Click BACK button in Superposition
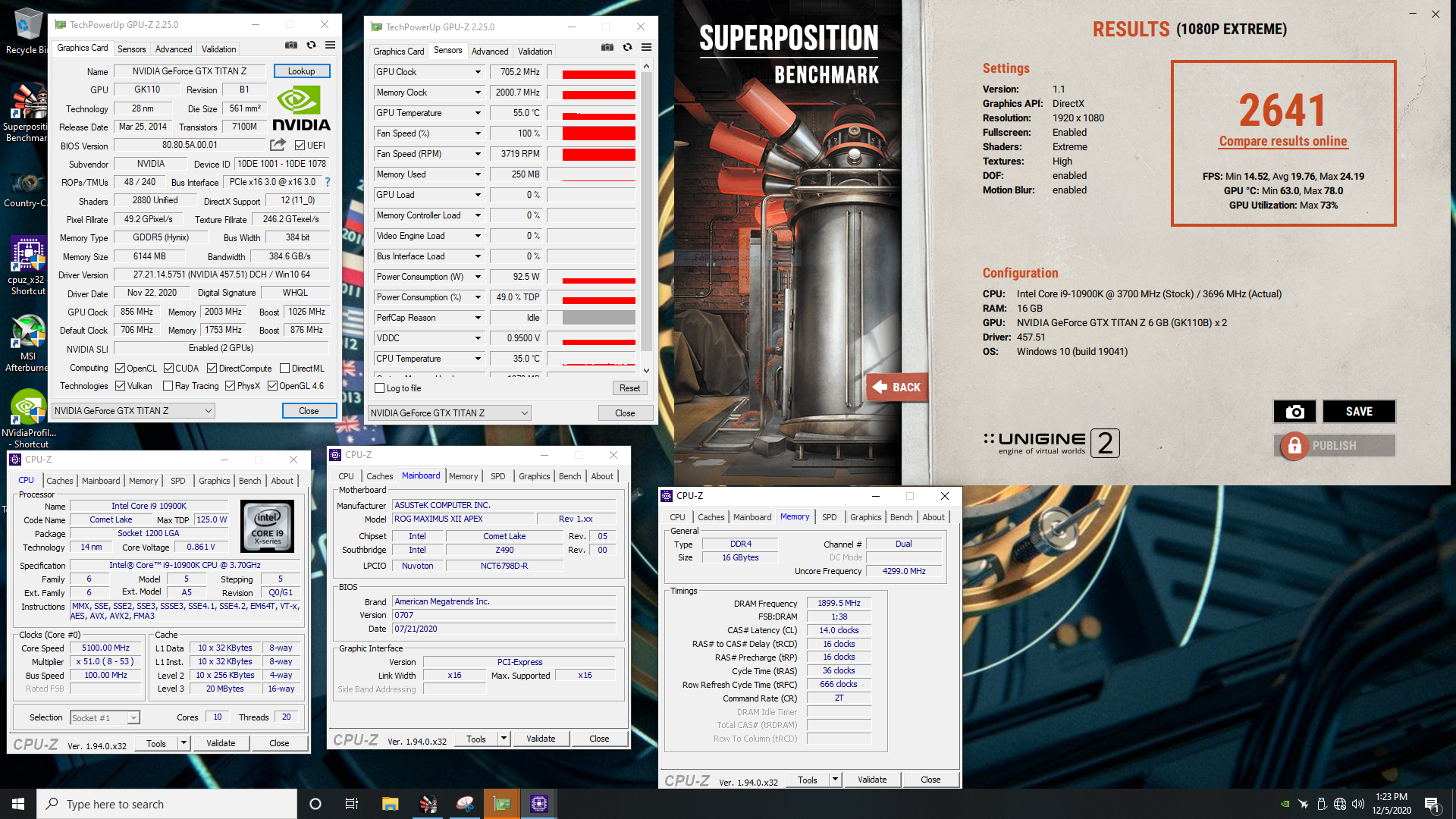 pyautogui.click(x=897, y=387)
